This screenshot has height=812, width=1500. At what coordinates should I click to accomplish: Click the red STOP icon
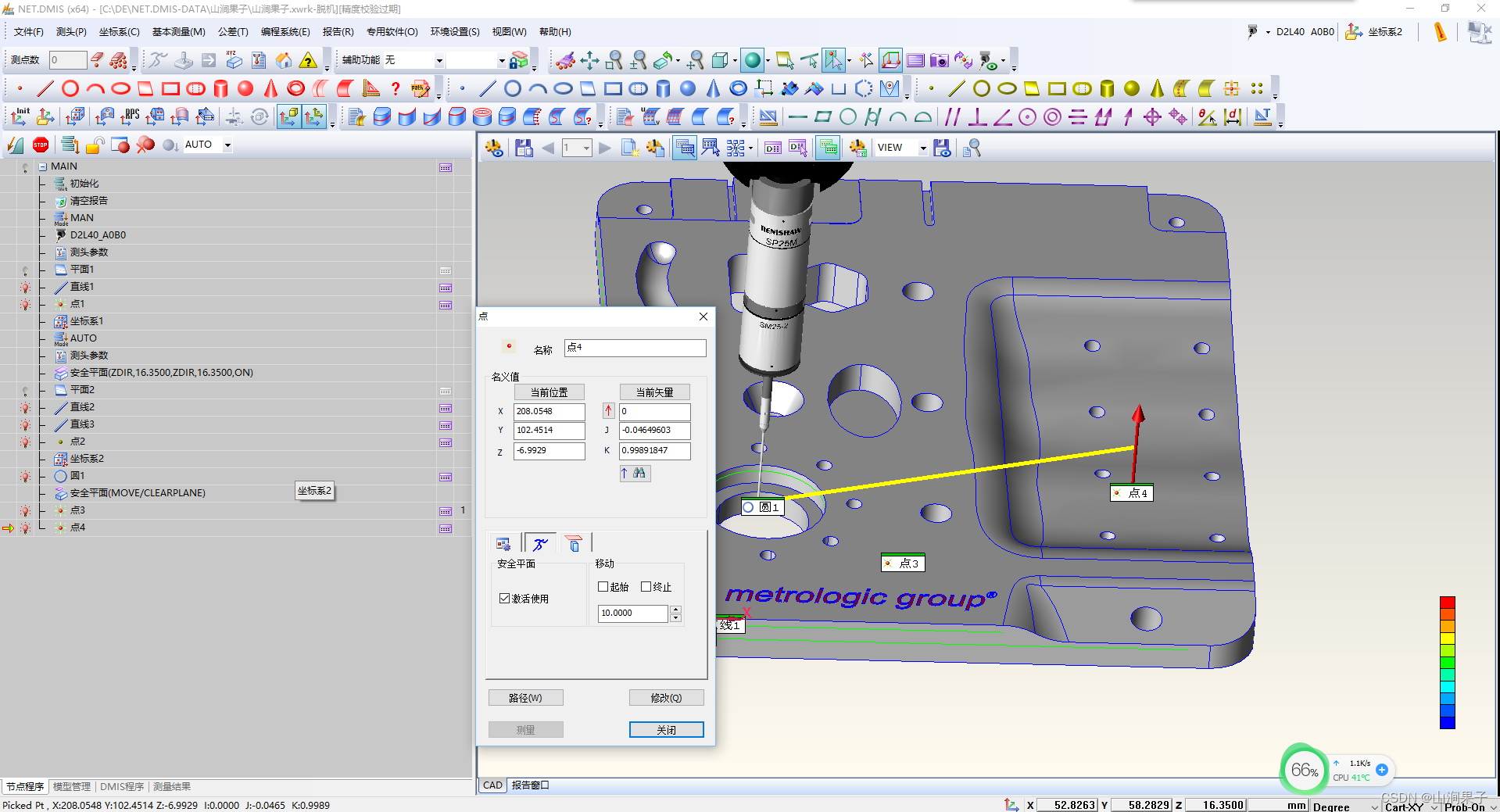tap(41, 145)
